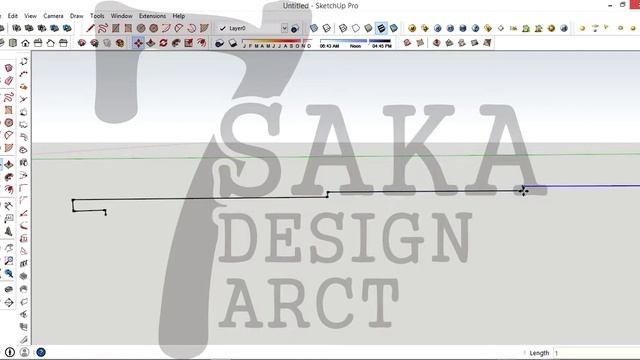Minimize the SketchUp Pro window

pos(610,5)
